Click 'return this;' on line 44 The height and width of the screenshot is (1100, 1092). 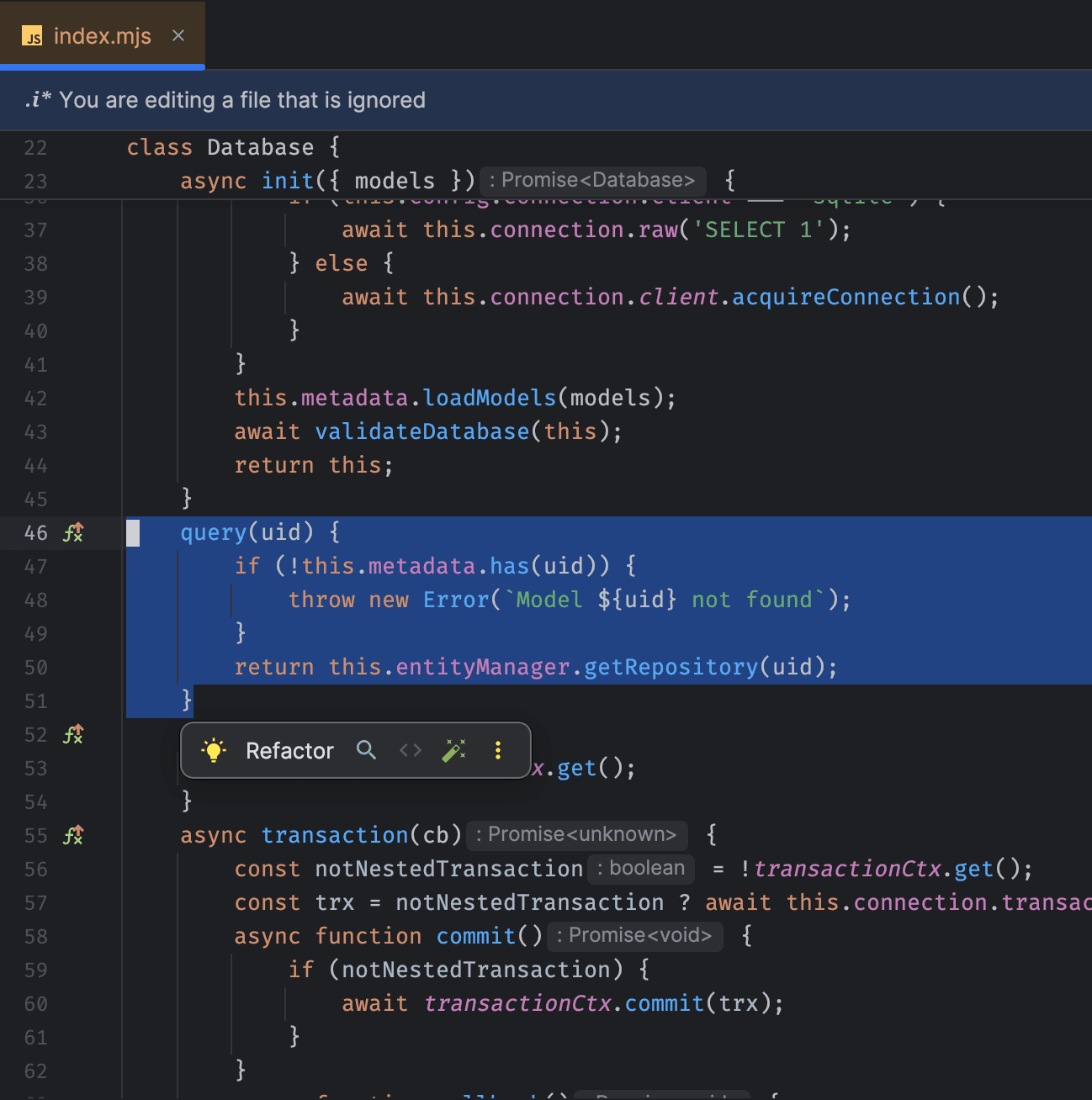[x=314, y=465]
